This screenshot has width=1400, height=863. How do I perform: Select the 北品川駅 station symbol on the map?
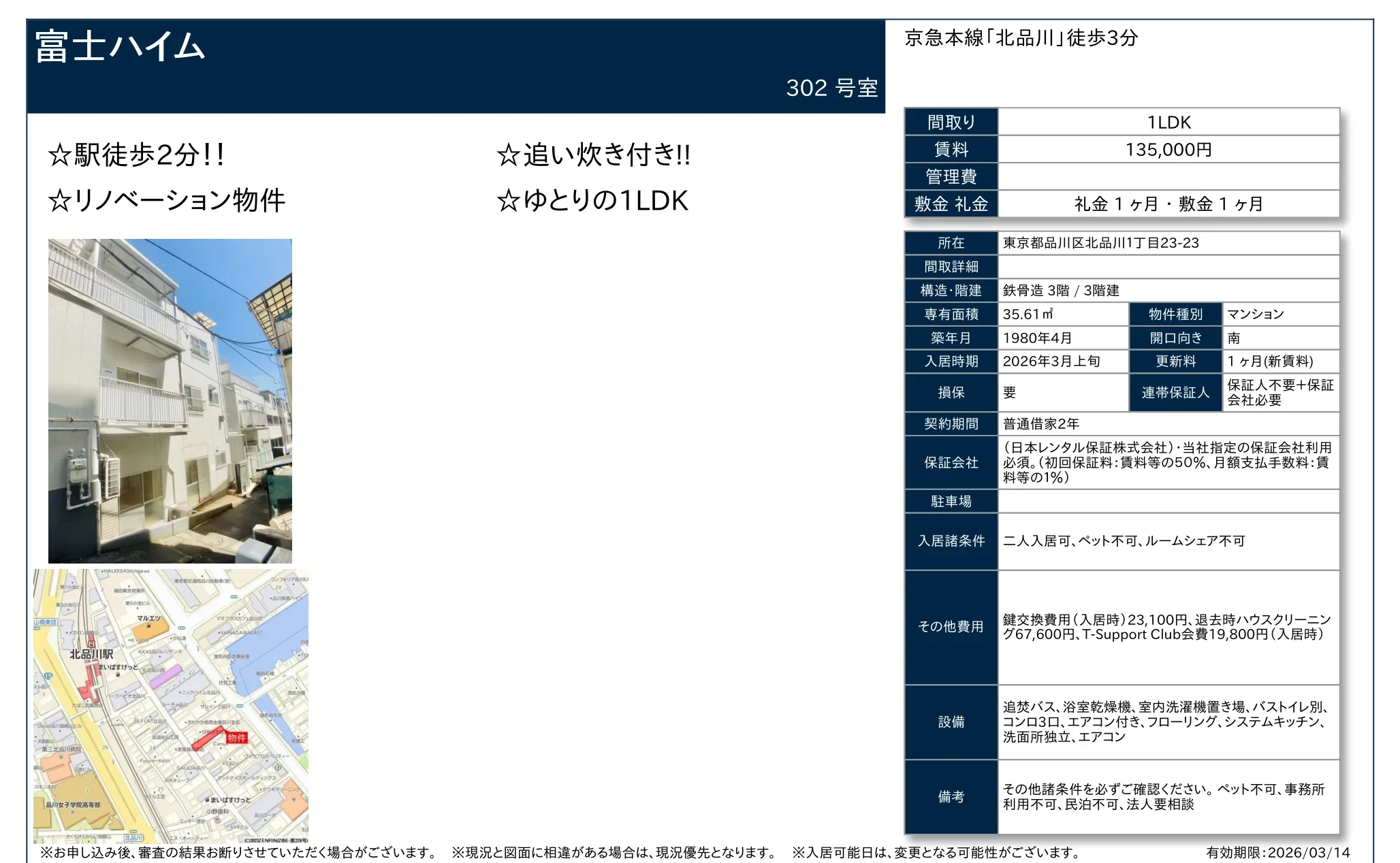(91, 642)
